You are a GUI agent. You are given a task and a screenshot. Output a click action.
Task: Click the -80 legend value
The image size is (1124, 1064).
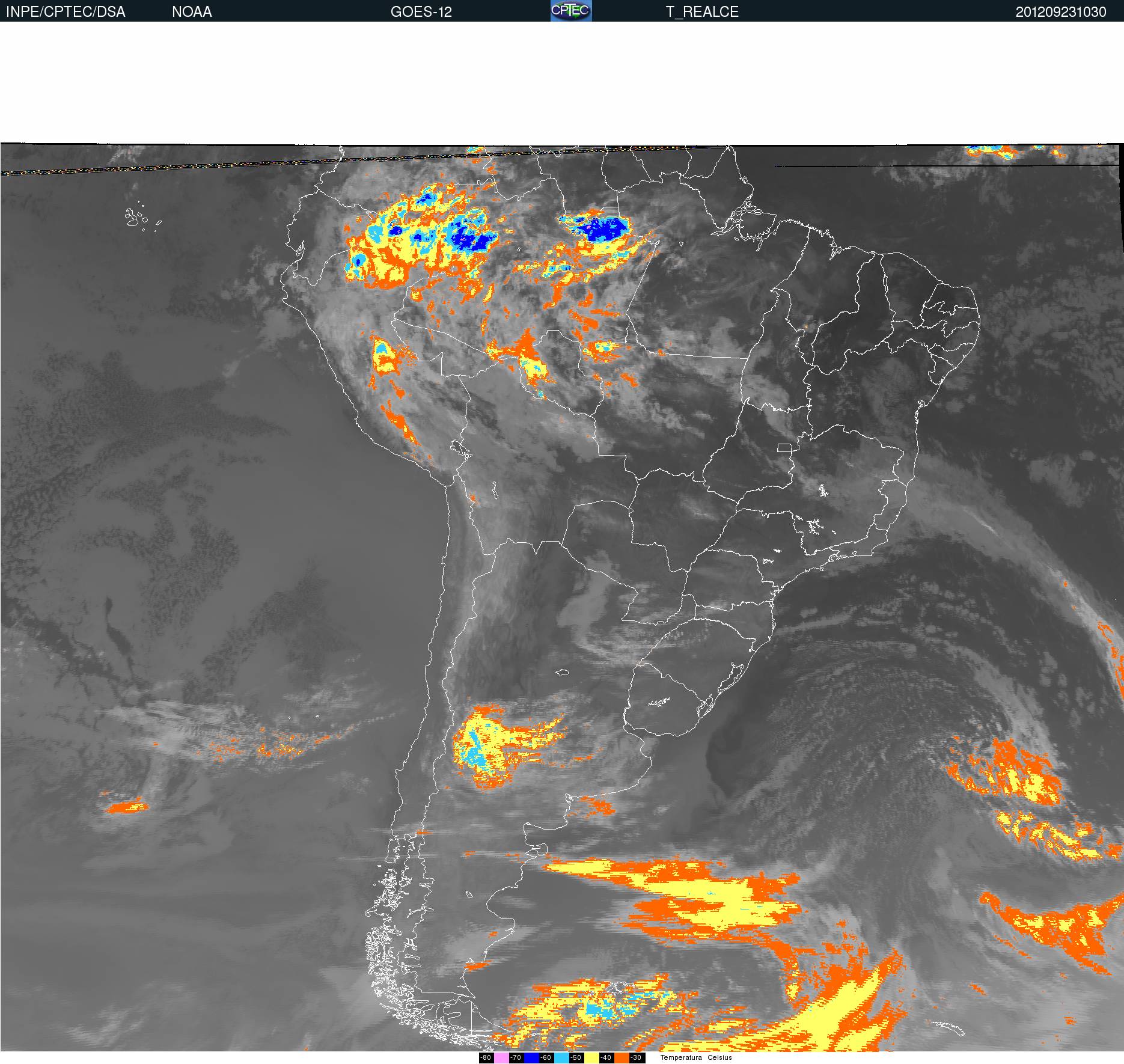(486, 1058)
